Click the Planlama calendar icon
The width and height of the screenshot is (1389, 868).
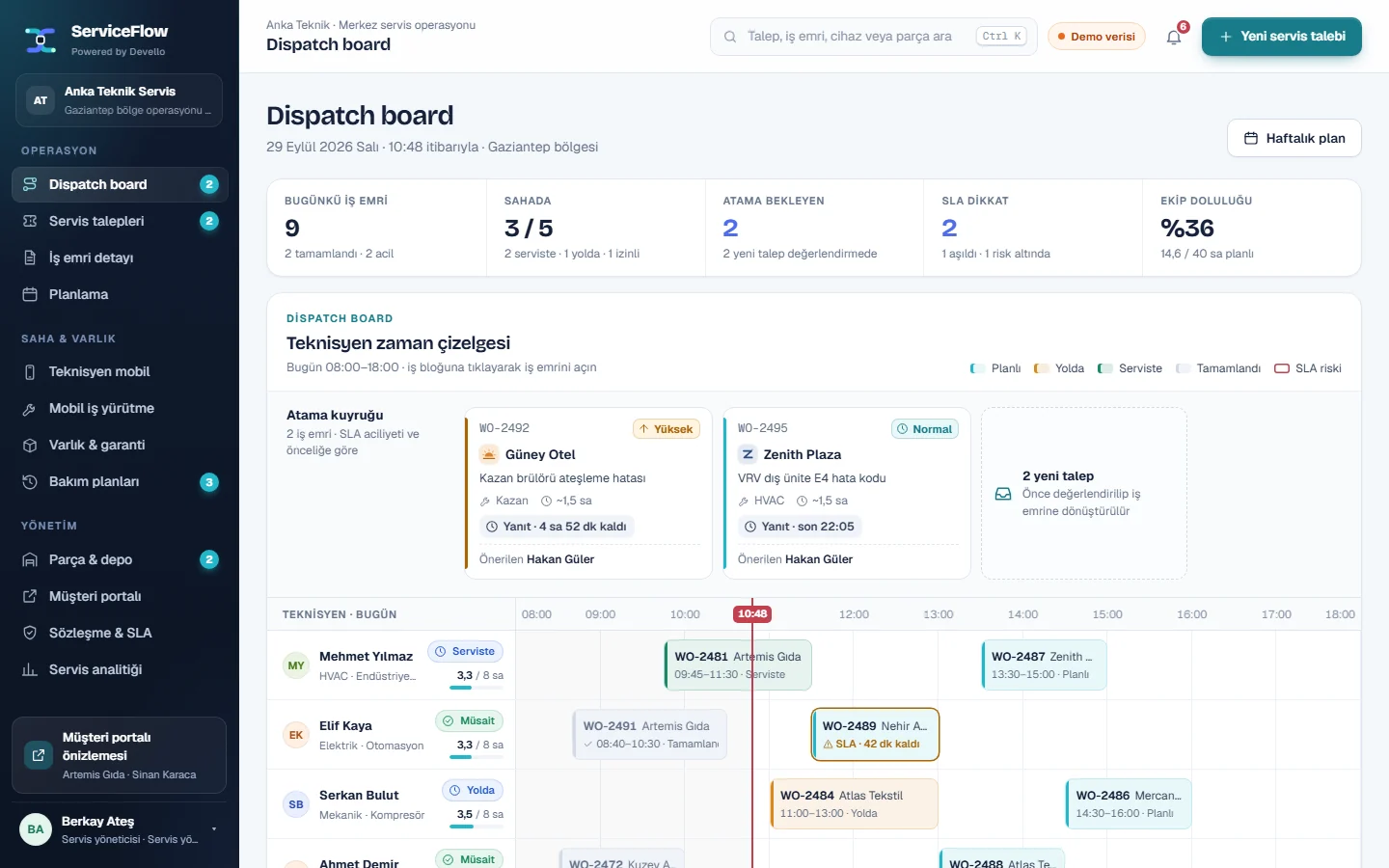(x=30, y=294)
